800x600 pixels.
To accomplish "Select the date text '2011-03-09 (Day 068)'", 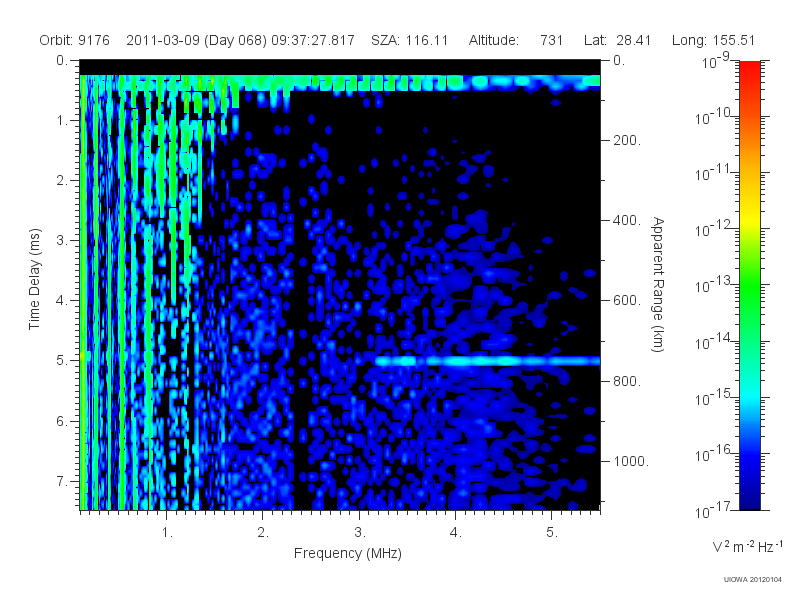I will click(x=196, y=40).
